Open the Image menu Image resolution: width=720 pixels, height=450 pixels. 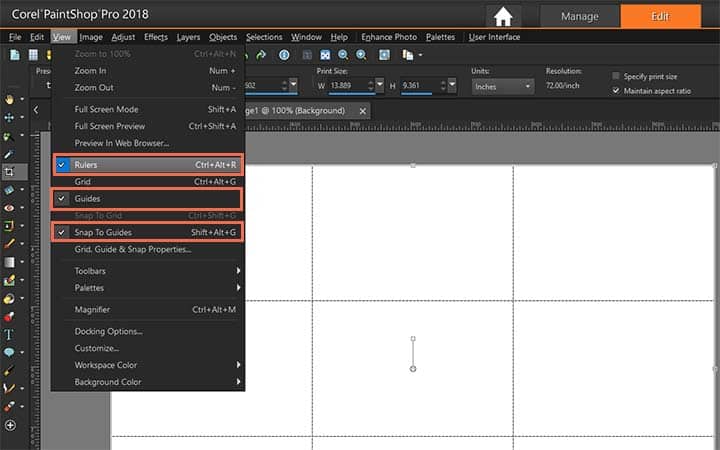91,37
